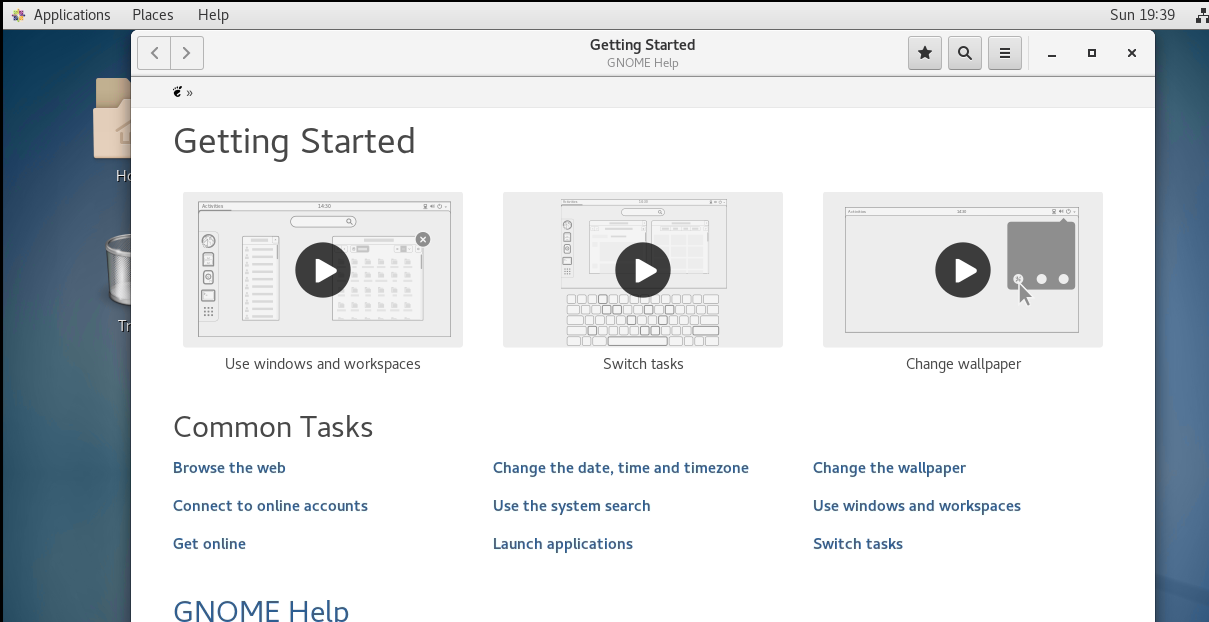Play the Use windows and workspaces video

click(323, 270)
